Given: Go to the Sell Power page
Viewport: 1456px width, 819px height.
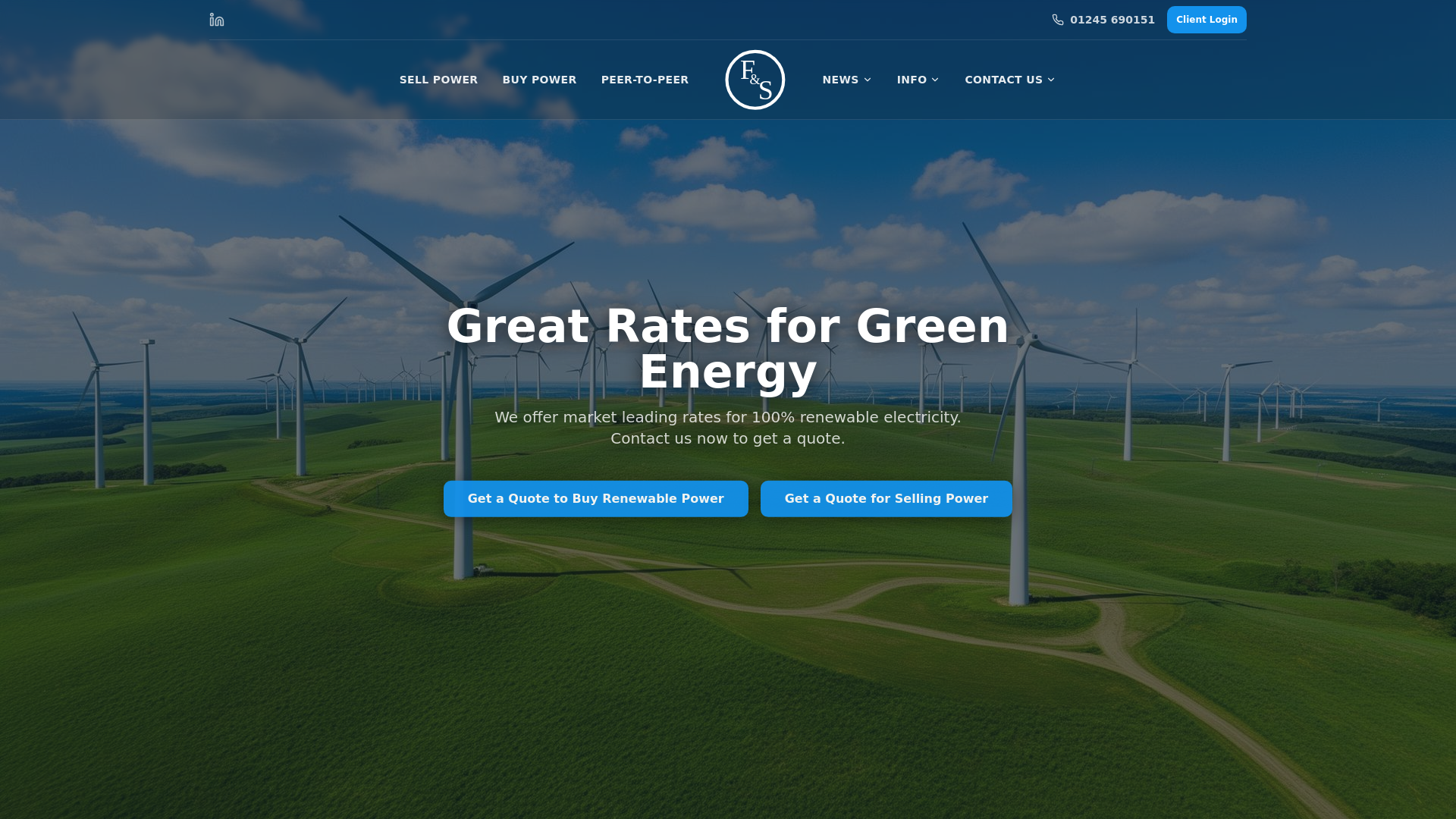Looking at the screenshot, I should (438, 80).
